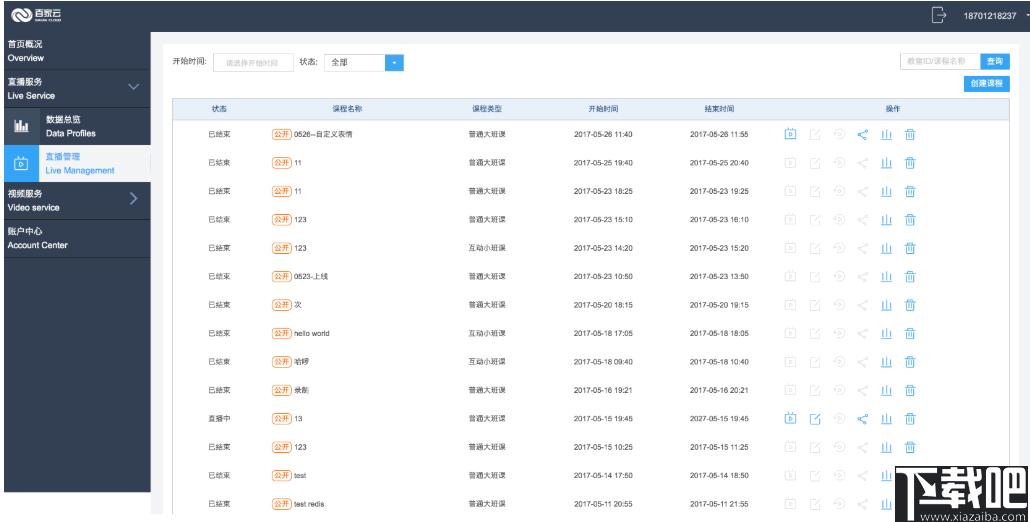Screen dimensions: 1030x522
Task: Click 互动小班课 type in hello world row
Action: pyautogui.click(x=487, y=334)
